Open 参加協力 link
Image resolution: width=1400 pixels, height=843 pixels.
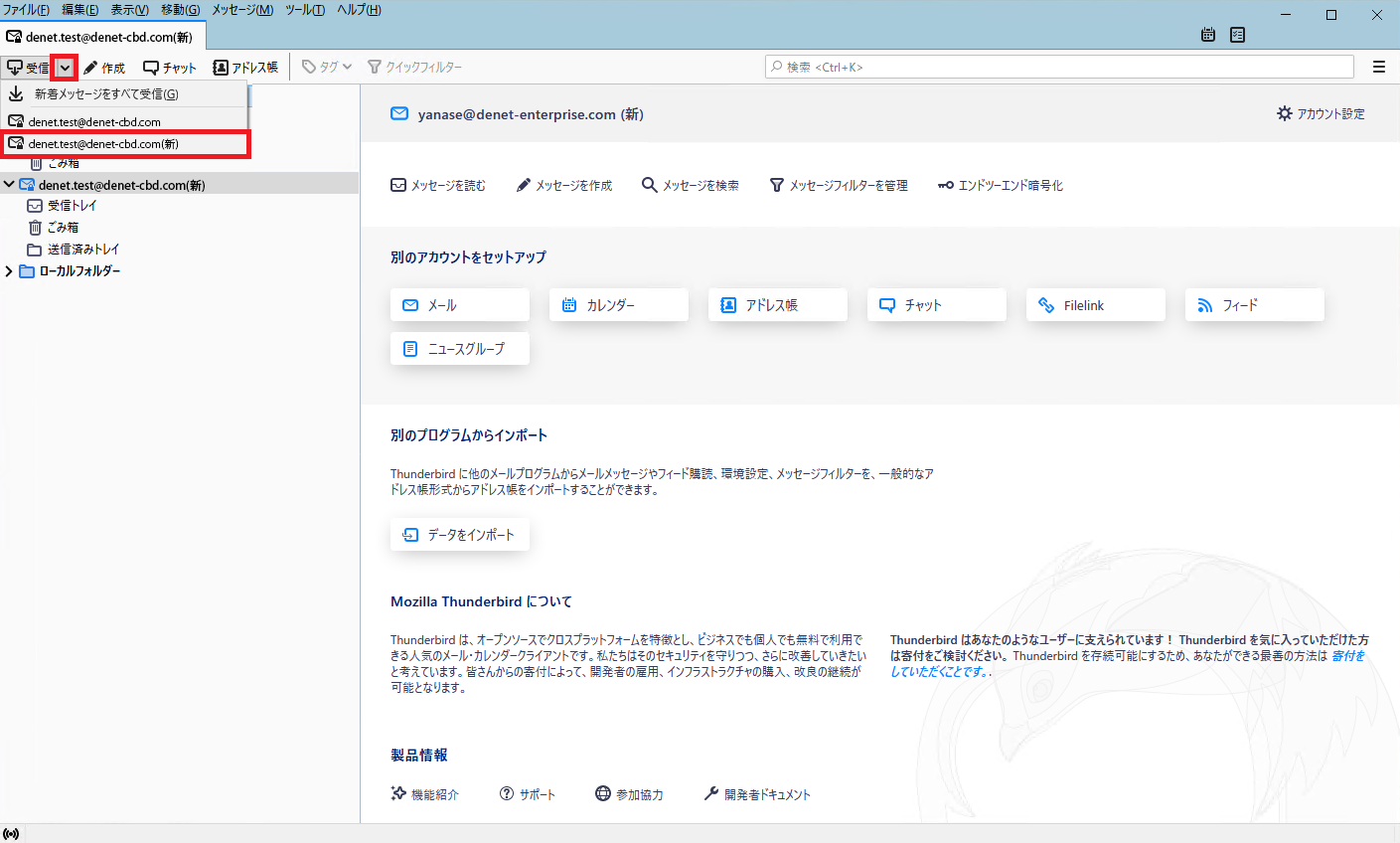point(629,794)
